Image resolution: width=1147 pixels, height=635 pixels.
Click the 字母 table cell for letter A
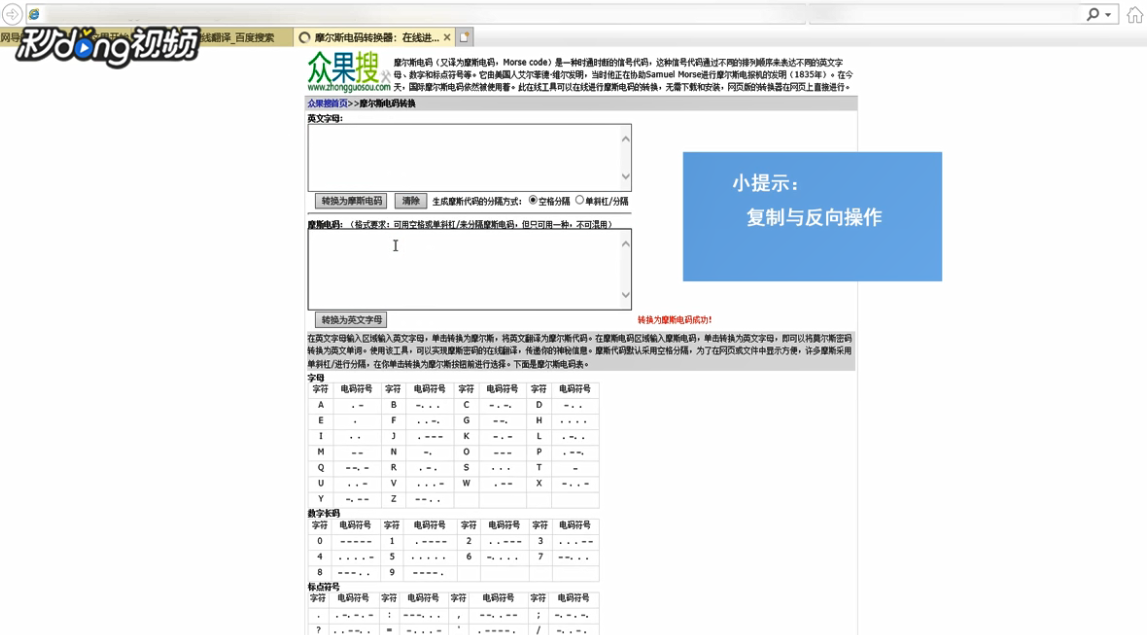(320, 405)
